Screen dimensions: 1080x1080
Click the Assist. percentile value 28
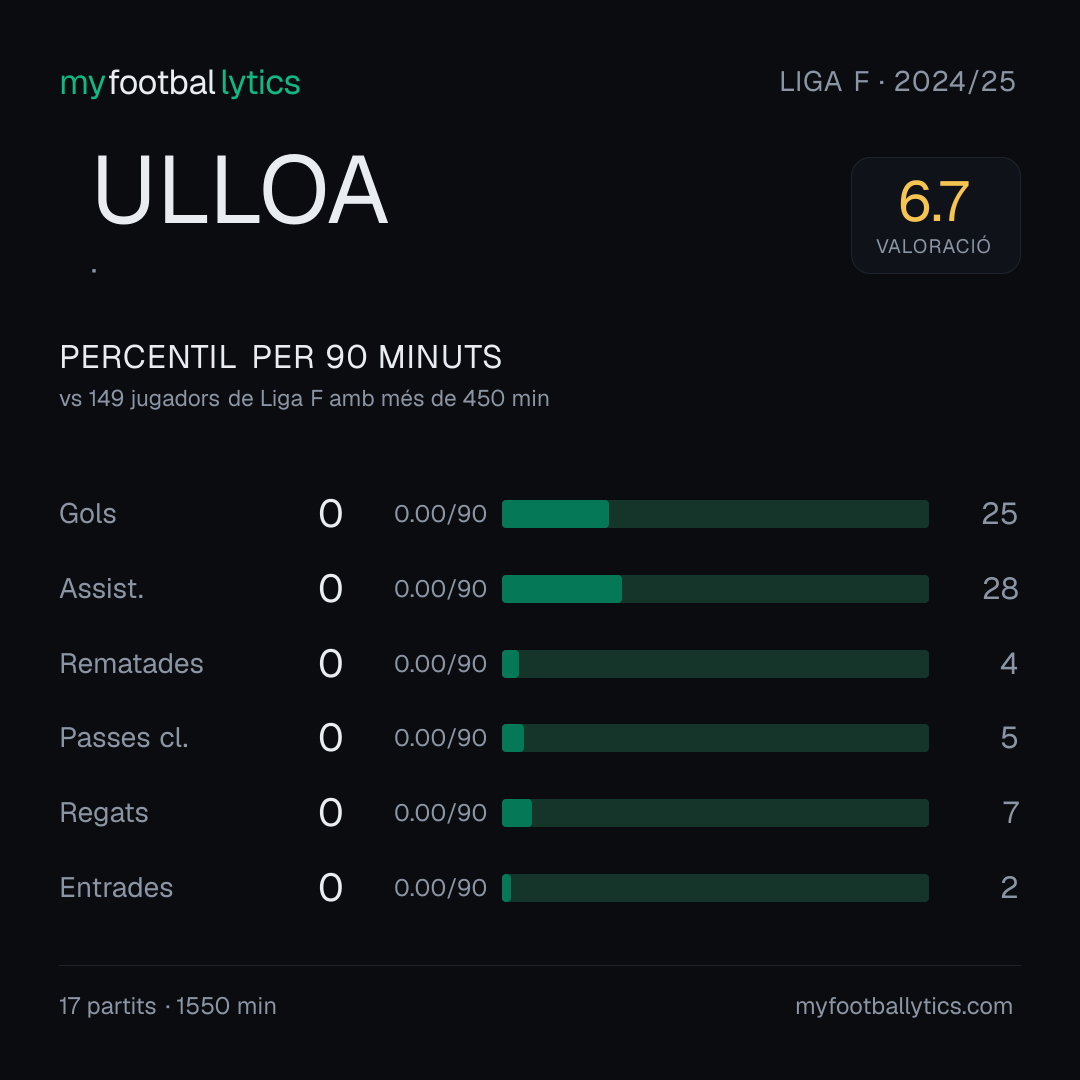coord(1000,589)
